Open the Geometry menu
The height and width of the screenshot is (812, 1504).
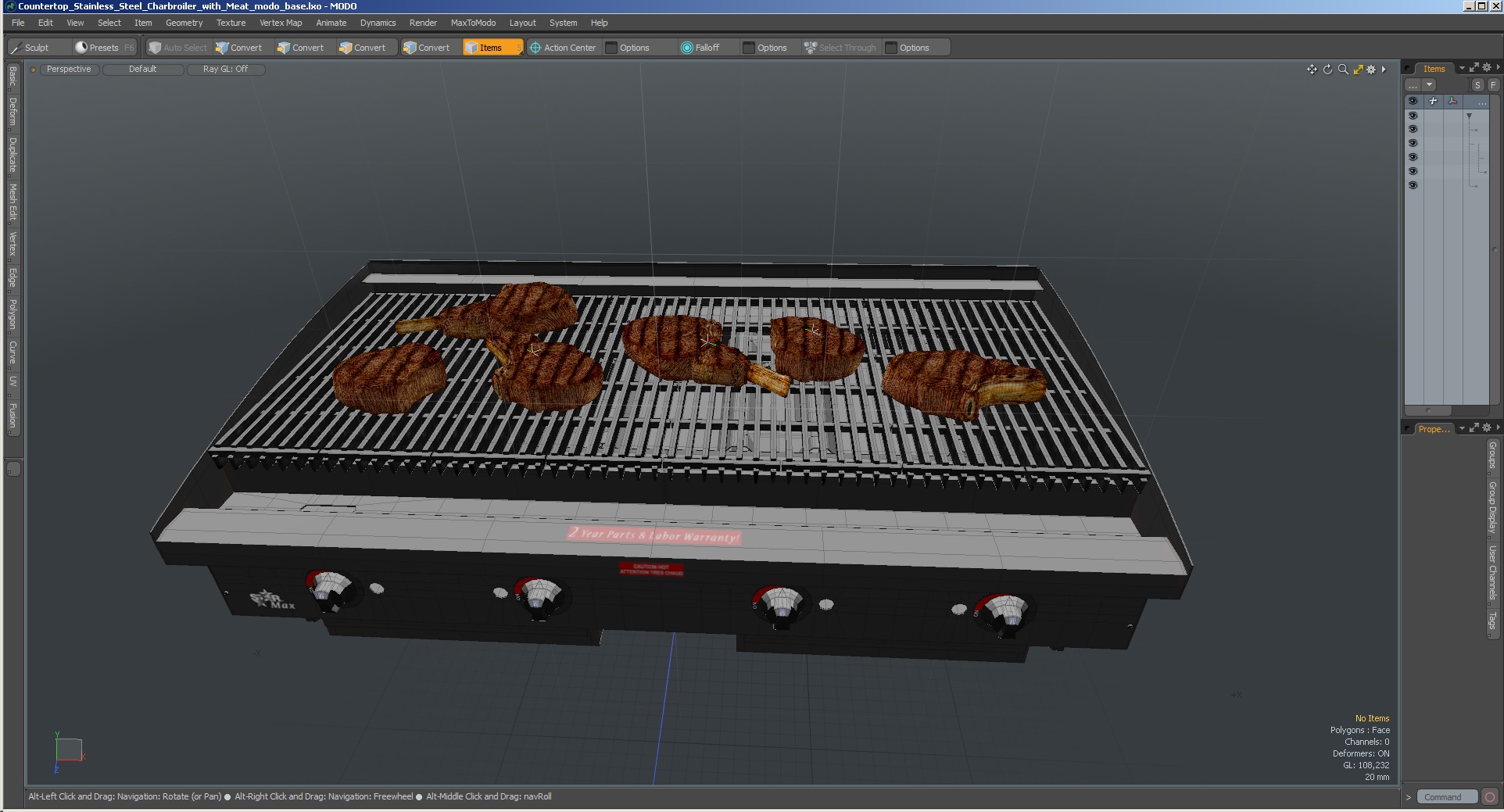(184, 23)
